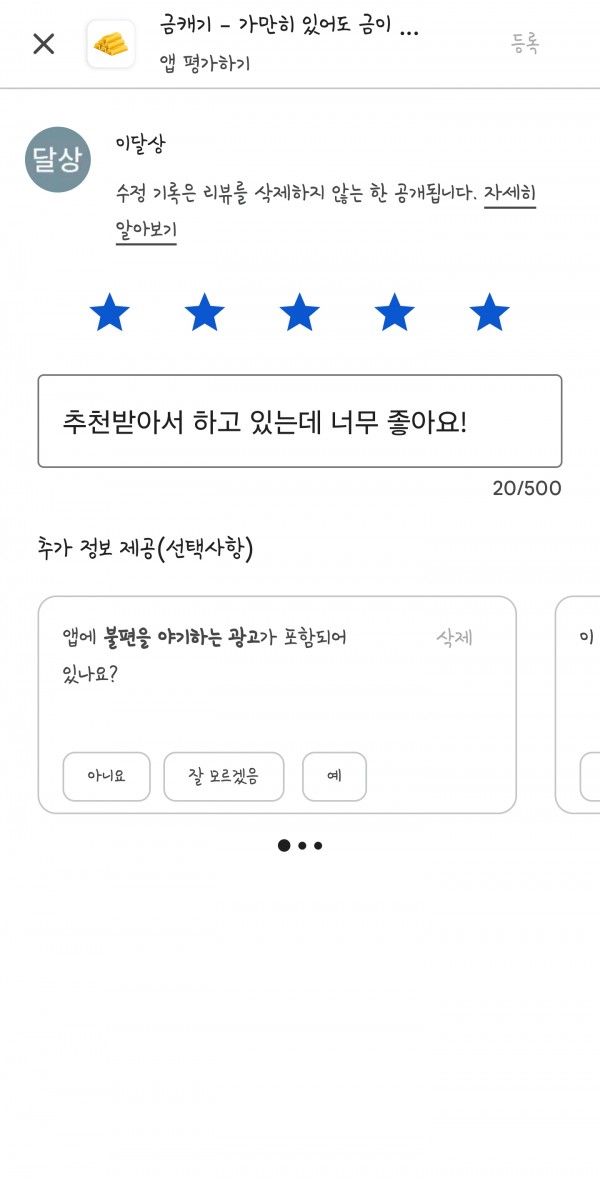Select the first star rating
Screen dimensions: 600x1178
(110, 313)
